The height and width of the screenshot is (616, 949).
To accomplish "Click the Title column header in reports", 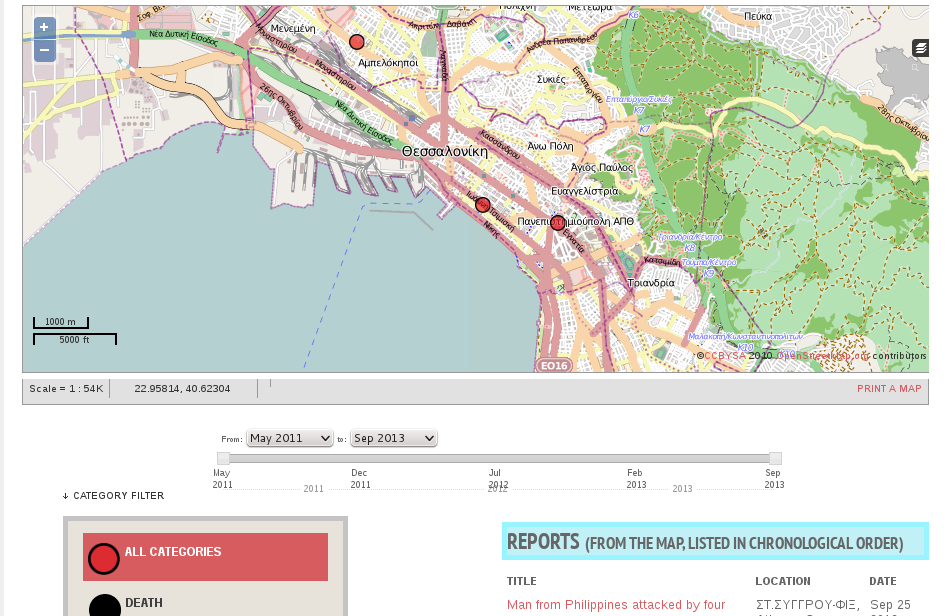I will pyautogui.click(x=522, y=581).
